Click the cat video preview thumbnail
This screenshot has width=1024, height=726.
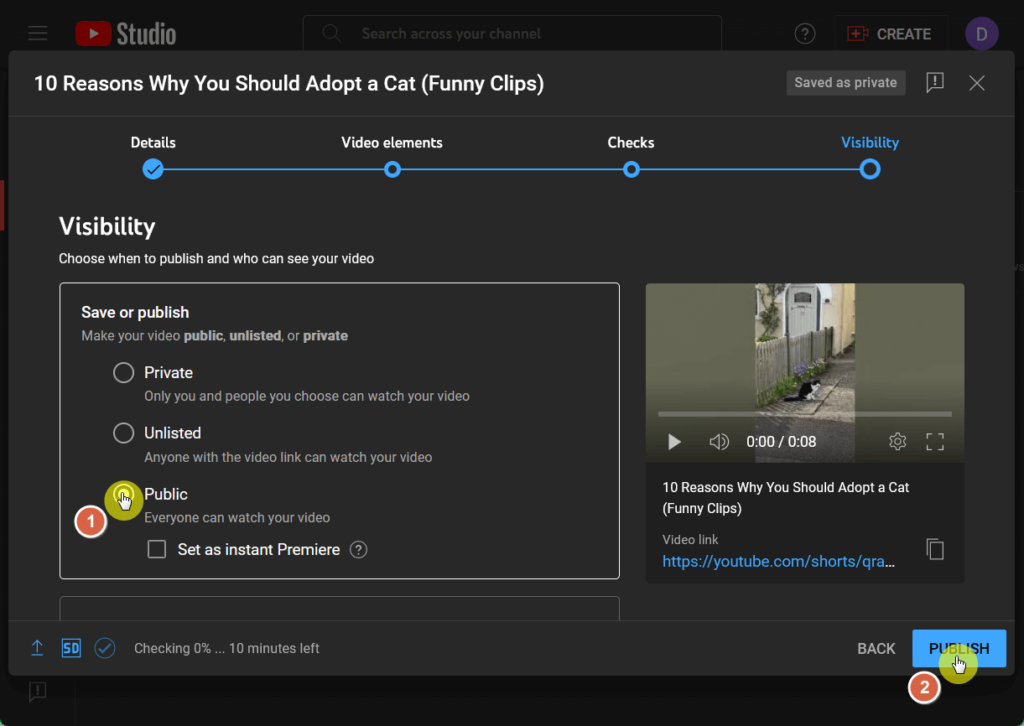(x=805, y=372)
